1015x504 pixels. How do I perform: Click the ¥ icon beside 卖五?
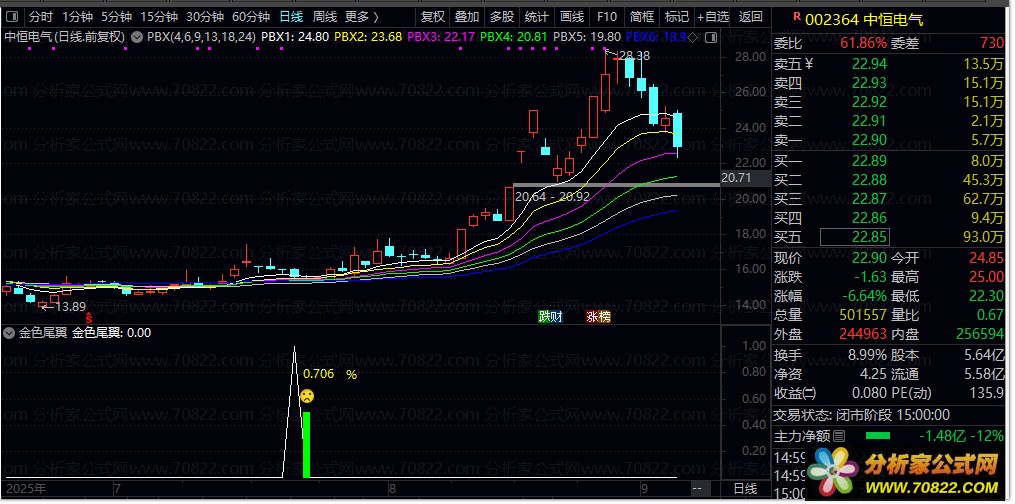(x=808, y=63)
